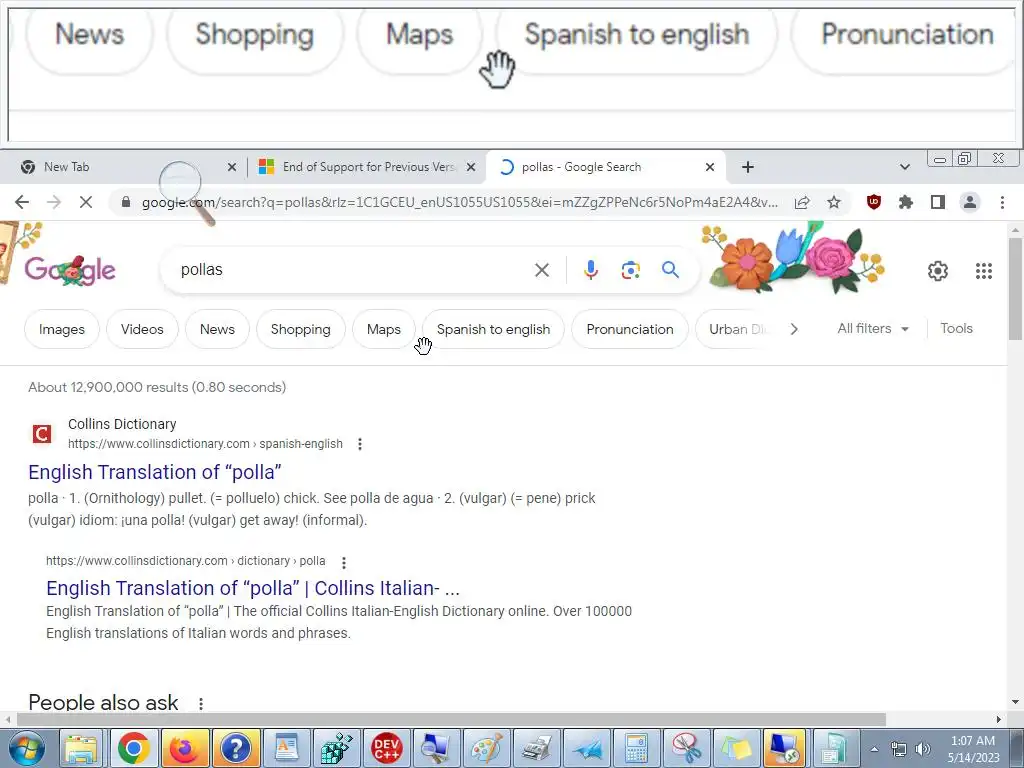Click the share page icon in the address bar
This screenshot has height=768, width=1024.
(x=802, y=202)
